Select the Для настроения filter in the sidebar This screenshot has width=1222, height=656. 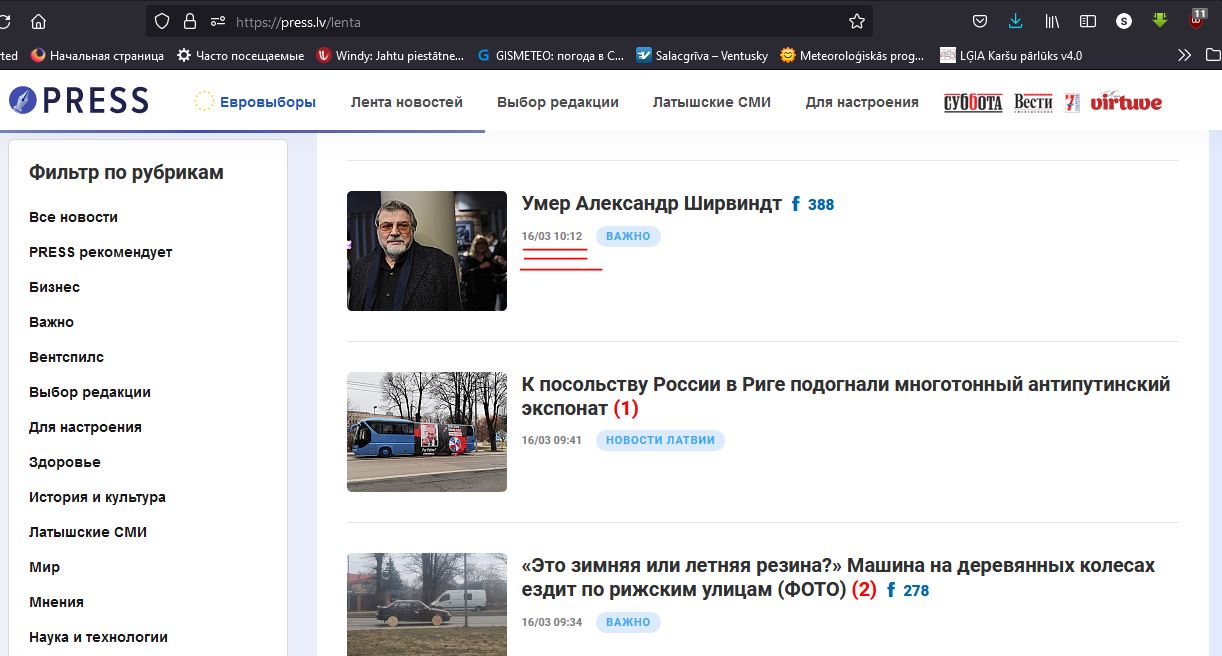tap(86, 427)
